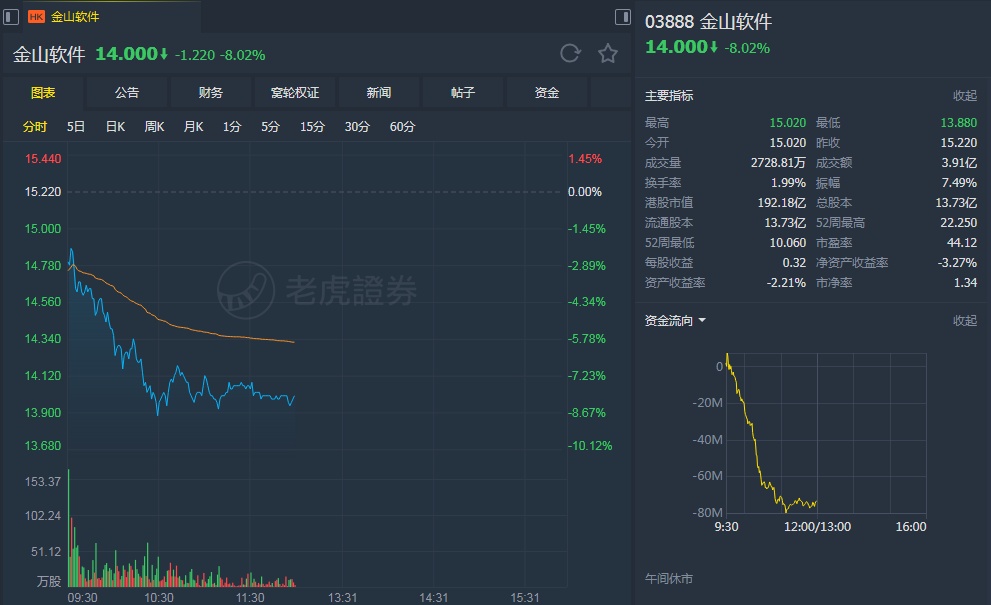The height and width of the screenshot is (605, 991).
Task: Open the 资金流向 dropdown menu
Action: [676, 321]
